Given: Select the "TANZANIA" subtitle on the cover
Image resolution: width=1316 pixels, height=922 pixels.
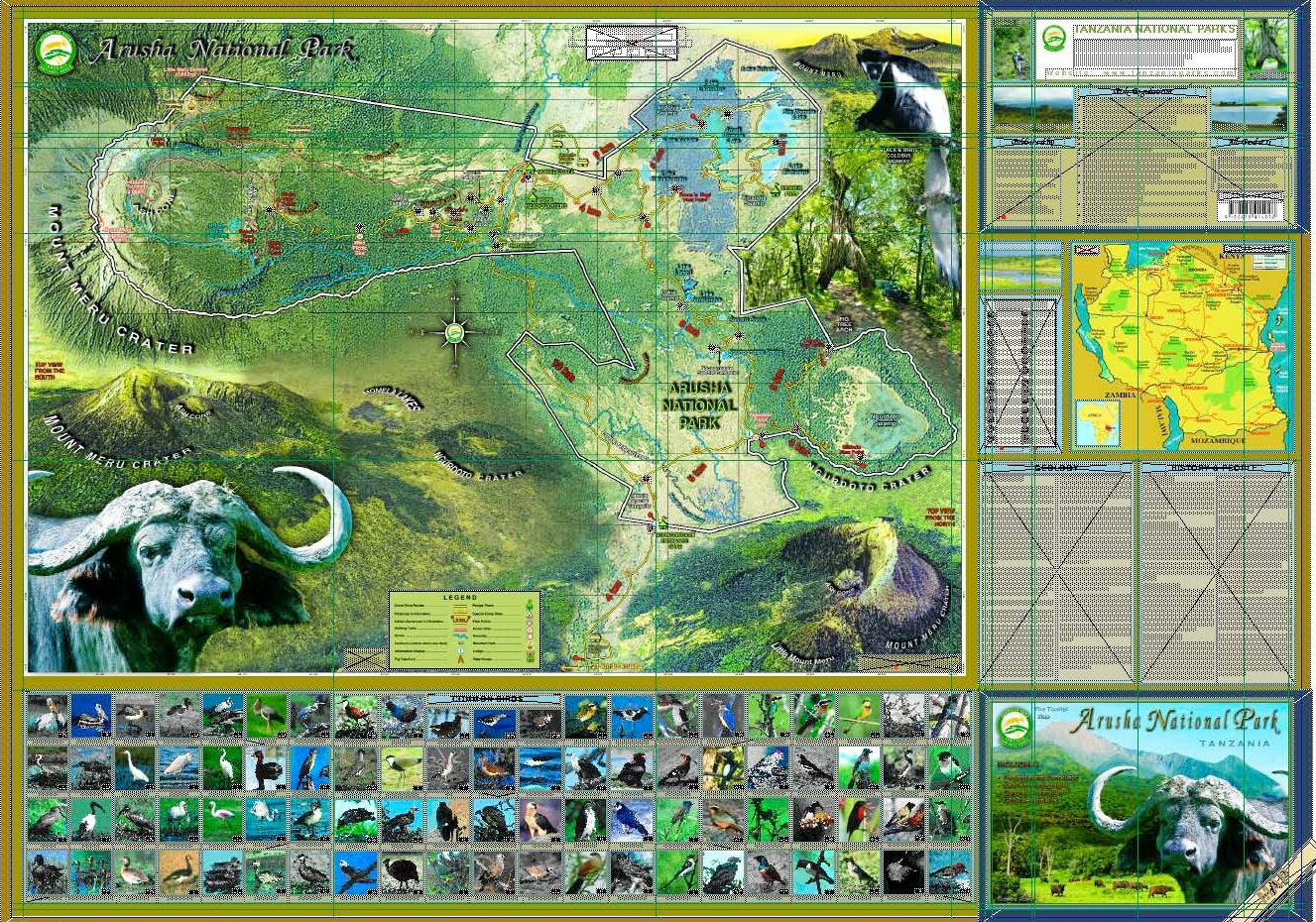Looking at the screenshot, I should pos(1234,744).
